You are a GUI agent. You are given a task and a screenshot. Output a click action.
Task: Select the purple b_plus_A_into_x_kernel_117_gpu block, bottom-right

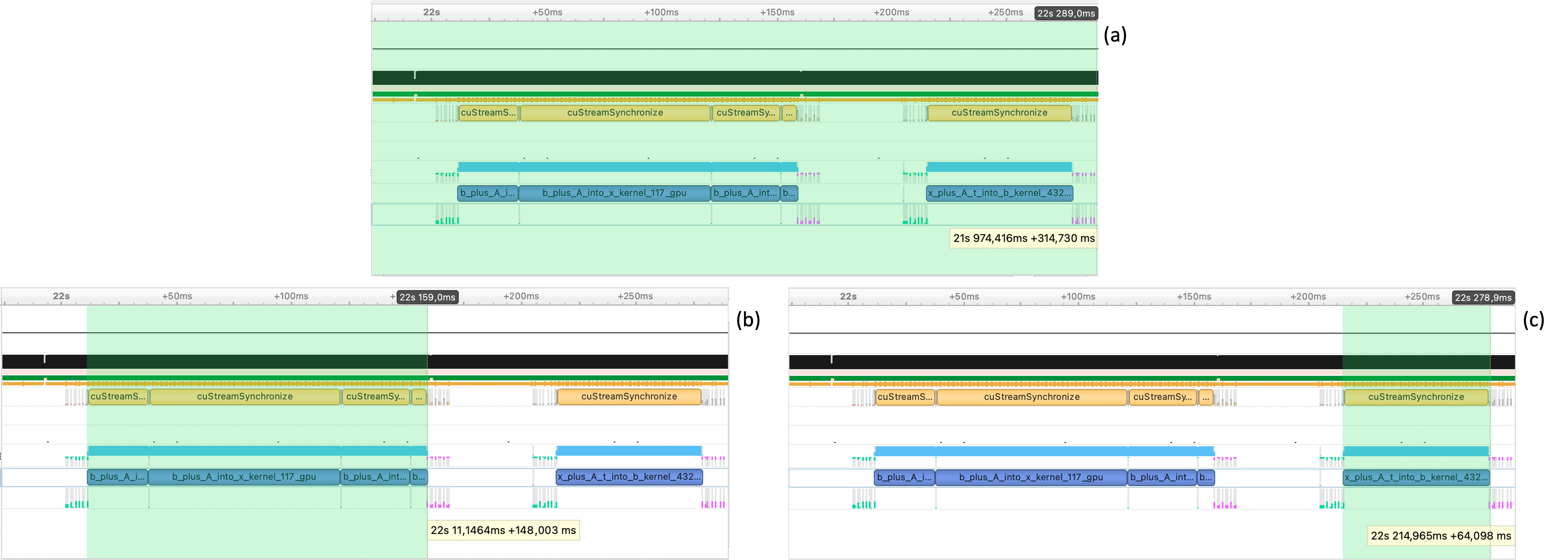[x=1031, y=477]
